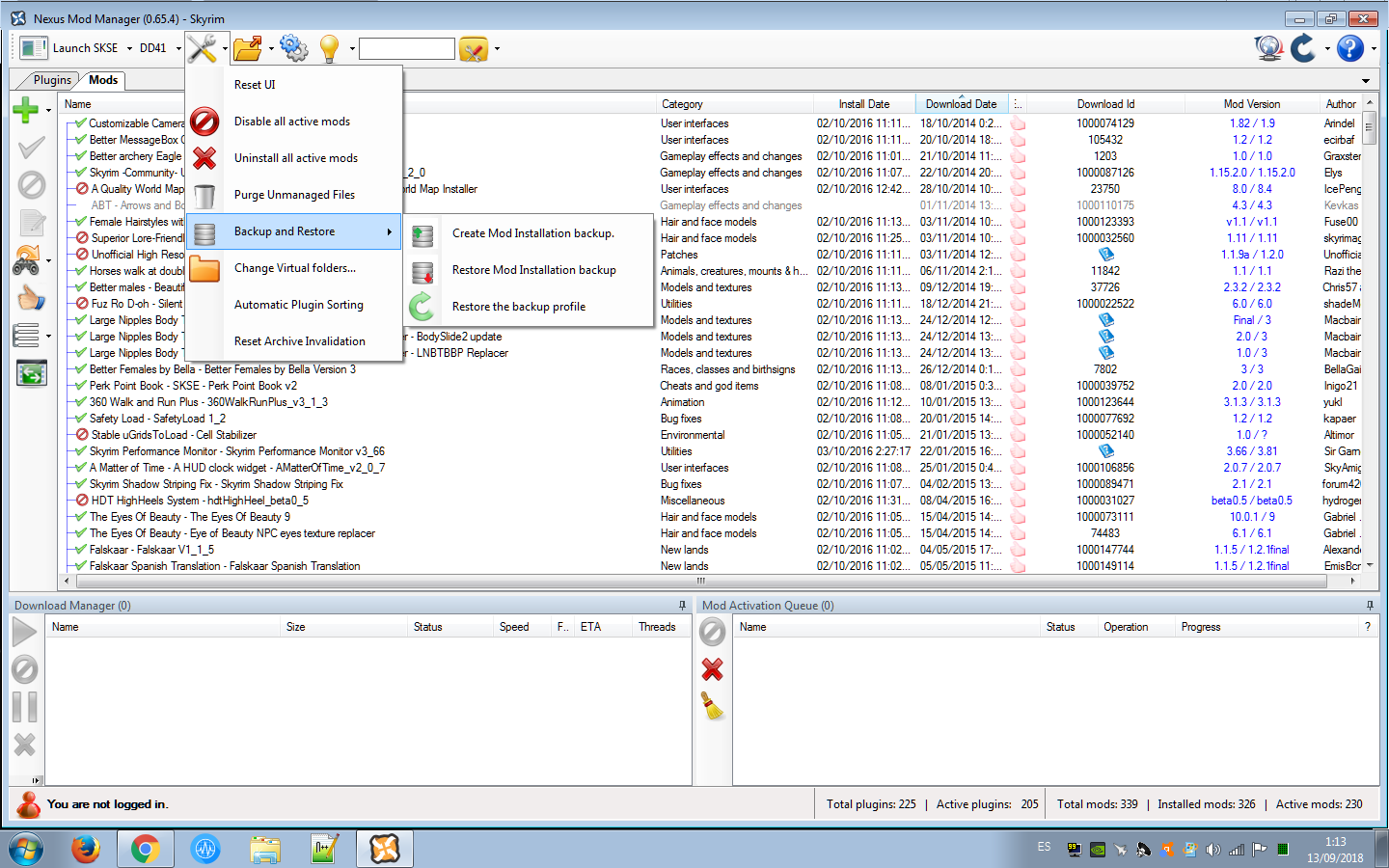Click the grey notepad icon in the sidebar

click(31, 223)
